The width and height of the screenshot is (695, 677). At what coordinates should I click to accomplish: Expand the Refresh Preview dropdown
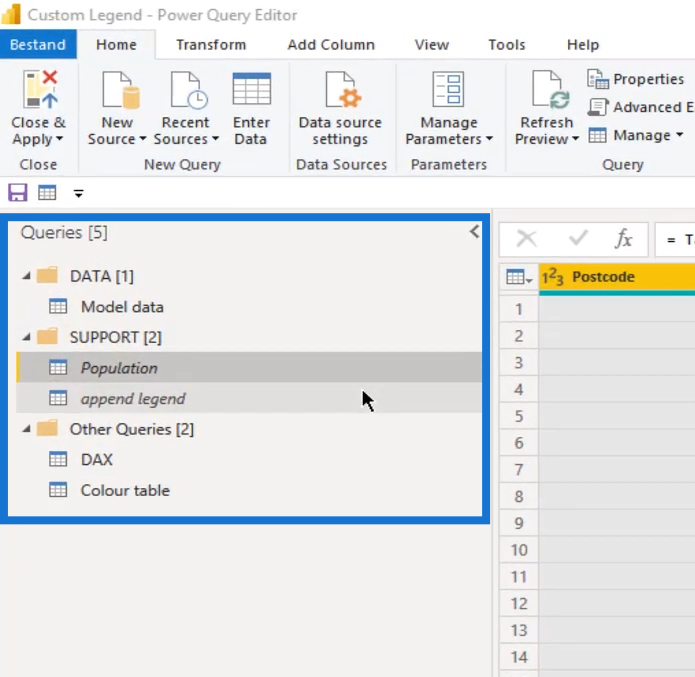click(575, 139)
